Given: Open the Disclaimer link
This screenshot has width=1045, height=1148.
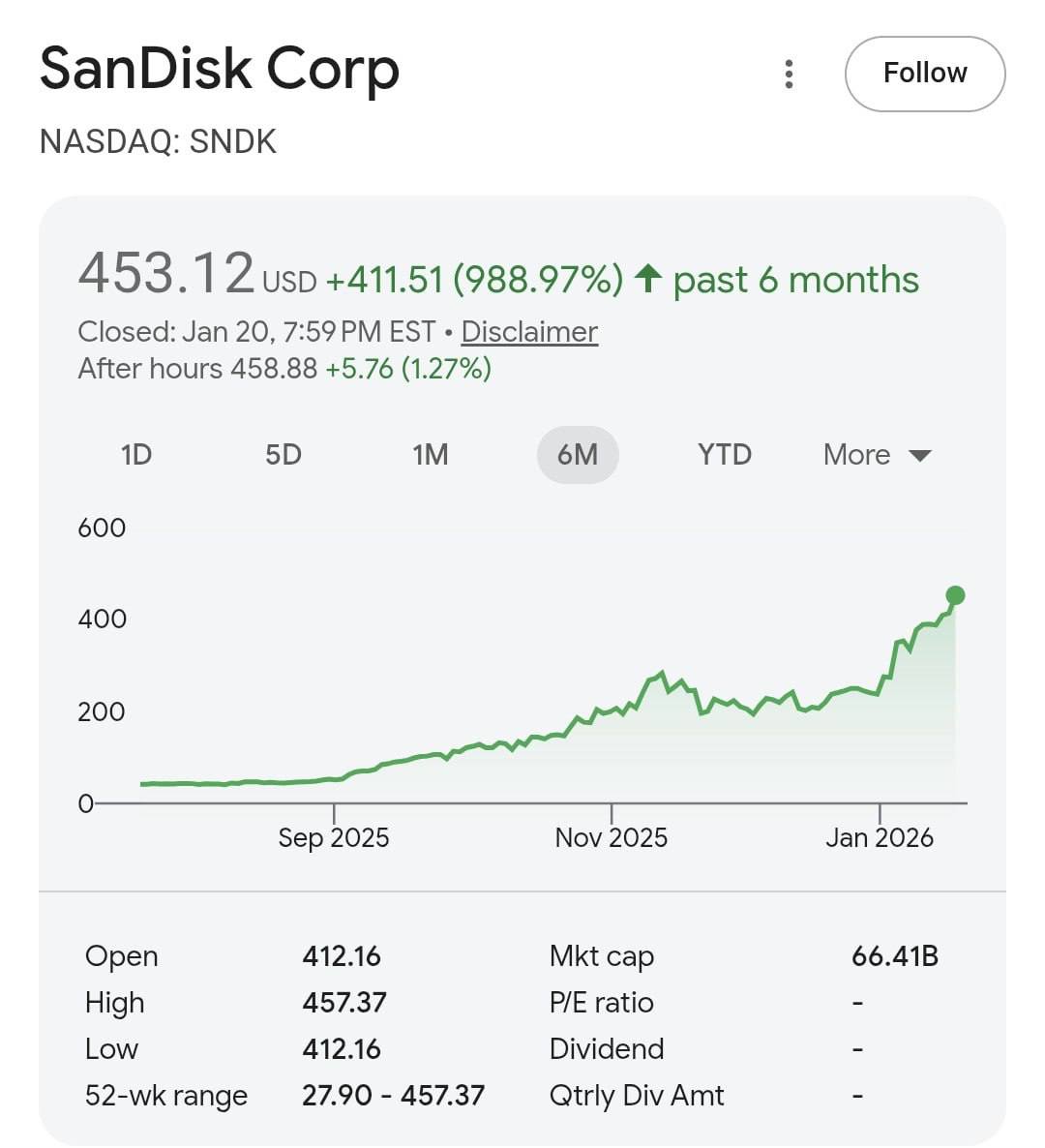Looking at the screenshot, I should coord(528,331).
